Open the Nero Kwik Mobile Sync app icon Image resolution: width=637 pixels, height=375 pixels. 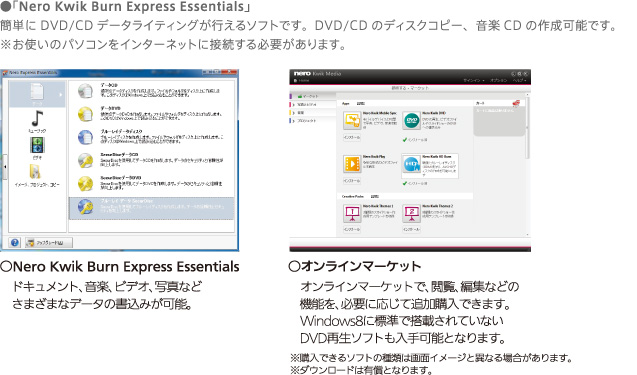tap(352, 121)
